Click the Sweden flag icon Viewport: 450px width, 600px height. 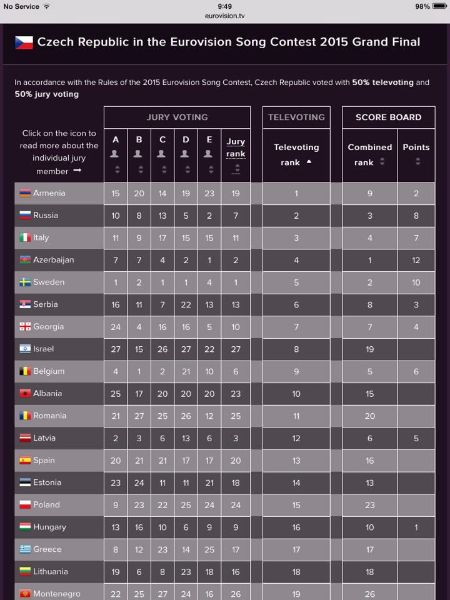(x=25, y=282)
